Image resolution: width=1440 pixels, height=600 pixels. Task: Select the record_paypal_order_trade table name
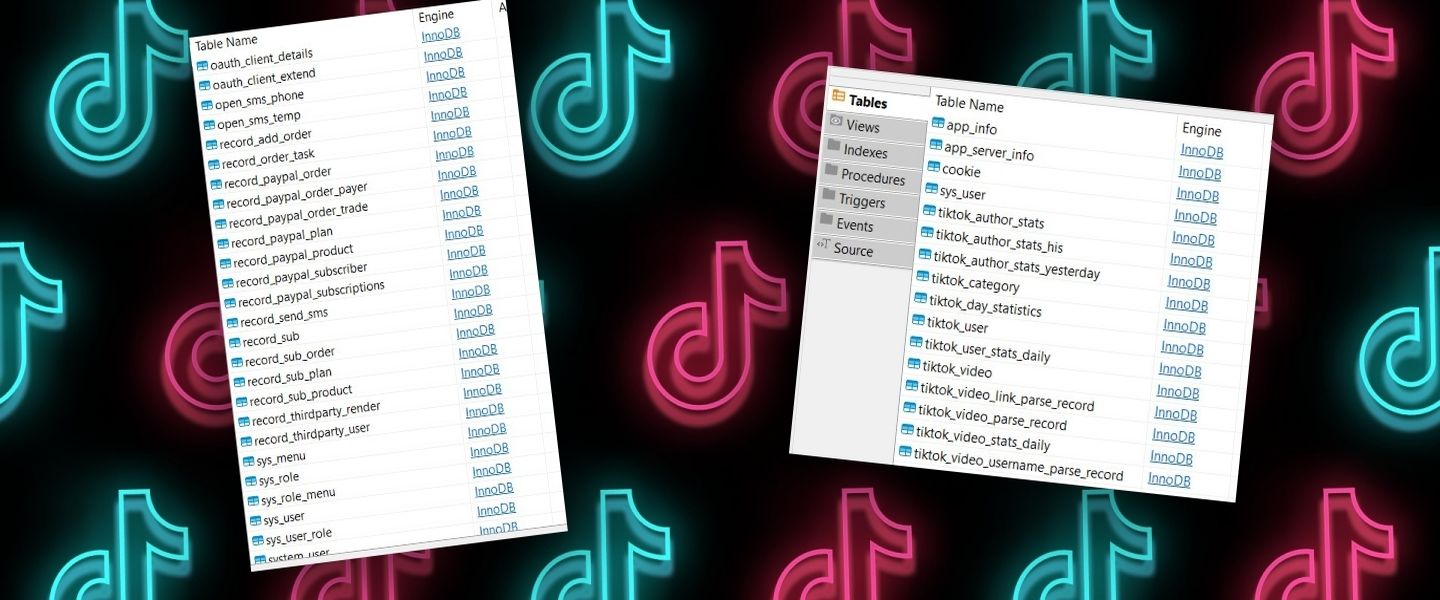tap(298, 215)
